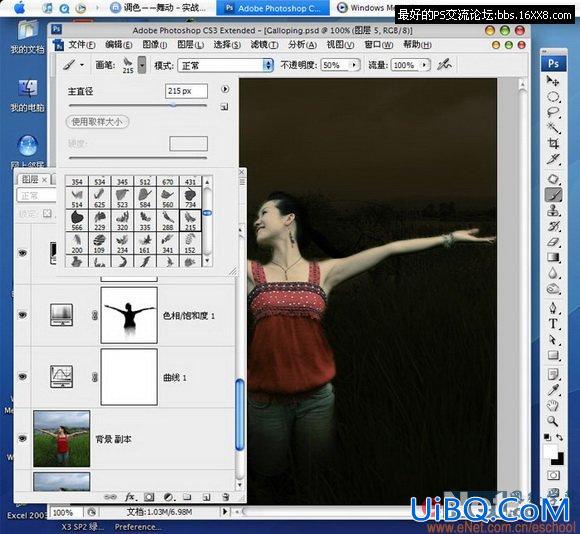Viewport: 580px width, 534px height.
Task: Open the tool preset picker arrow
Action: coord(82,65)
